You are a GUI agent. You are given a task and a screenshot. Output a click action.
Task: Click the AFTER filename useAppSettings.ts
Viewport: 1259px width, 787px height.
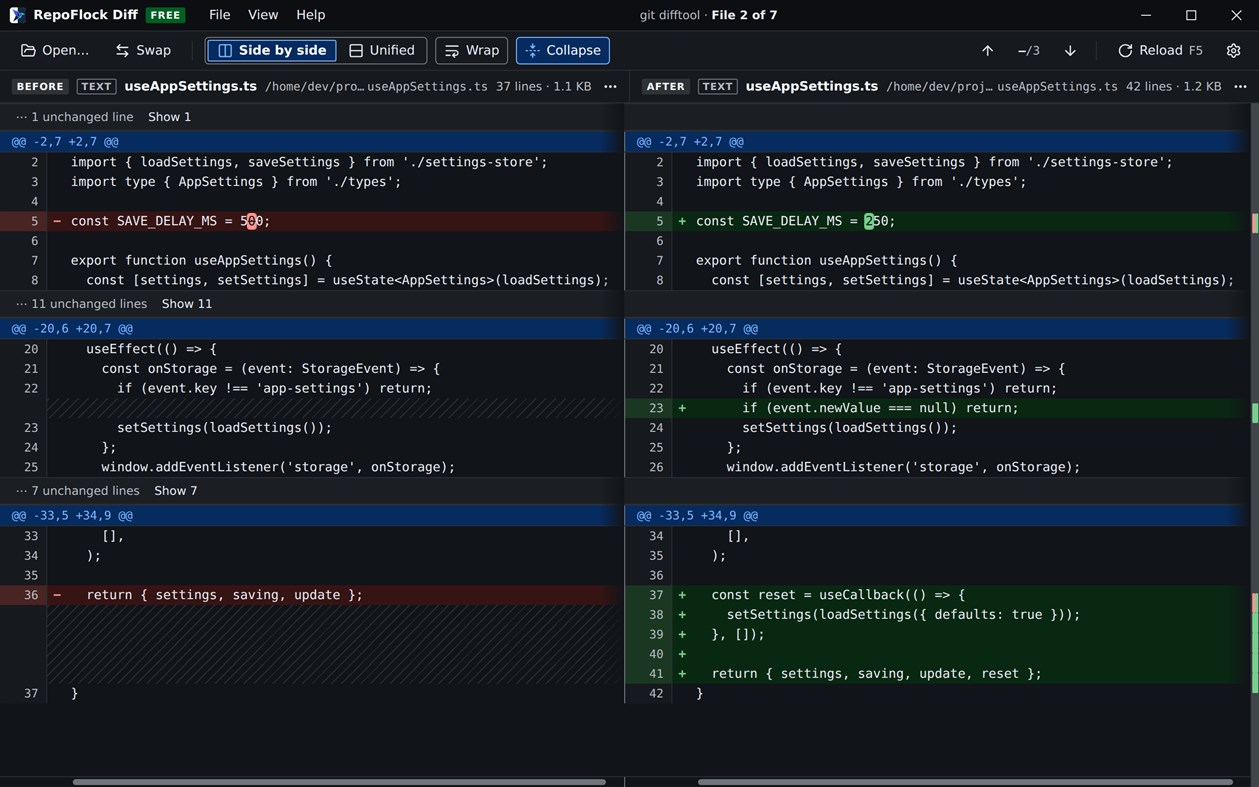coord(812,86)
